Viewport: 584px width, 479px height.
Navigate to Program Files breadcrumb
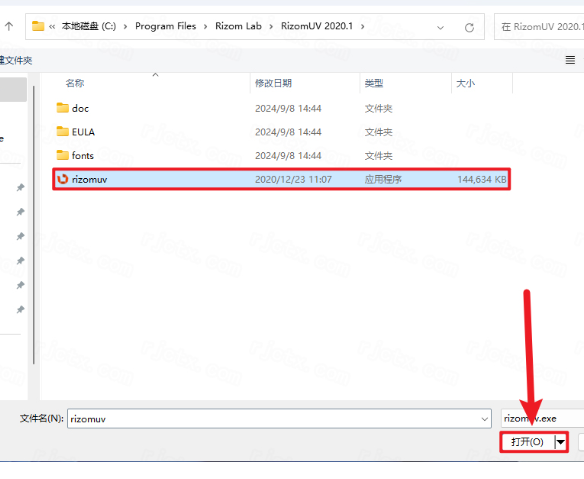pyautogui.click(x=165, y=26)
